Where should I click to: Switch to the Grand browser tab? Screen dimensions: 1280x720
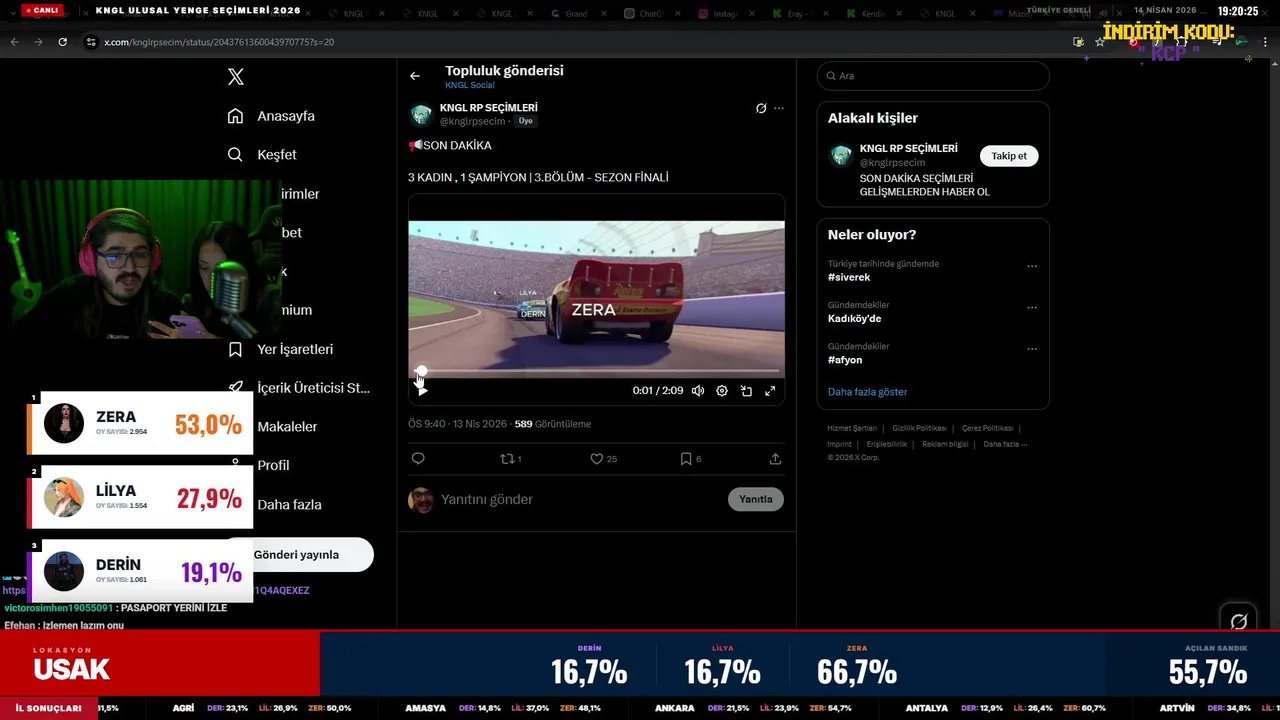pyautogui.click(x=575, y=14)
